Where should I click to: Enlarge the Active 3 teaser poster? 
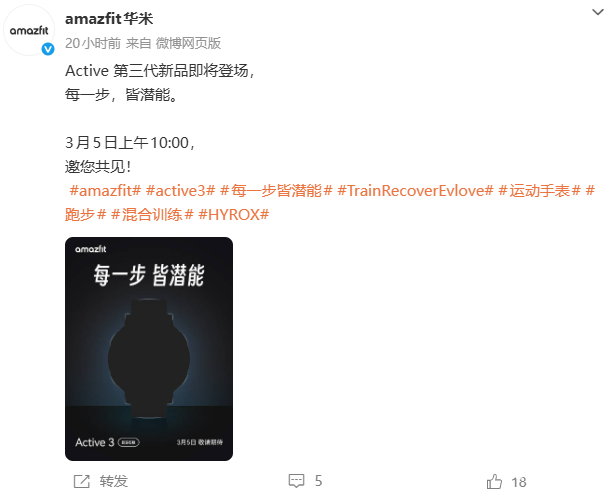point(149,349)
